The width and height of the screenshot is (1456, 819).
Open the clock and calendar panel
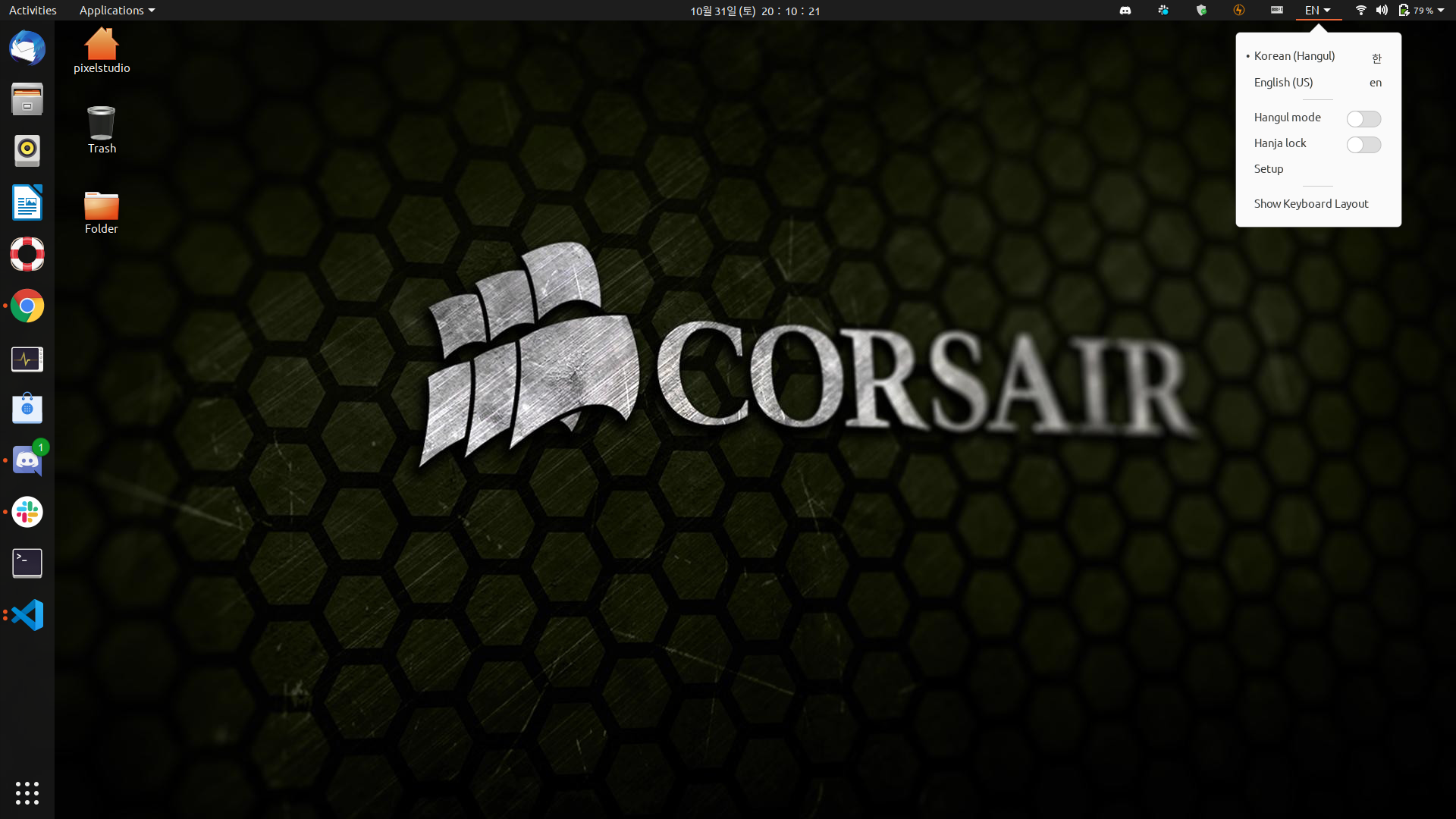coord(755,11)
